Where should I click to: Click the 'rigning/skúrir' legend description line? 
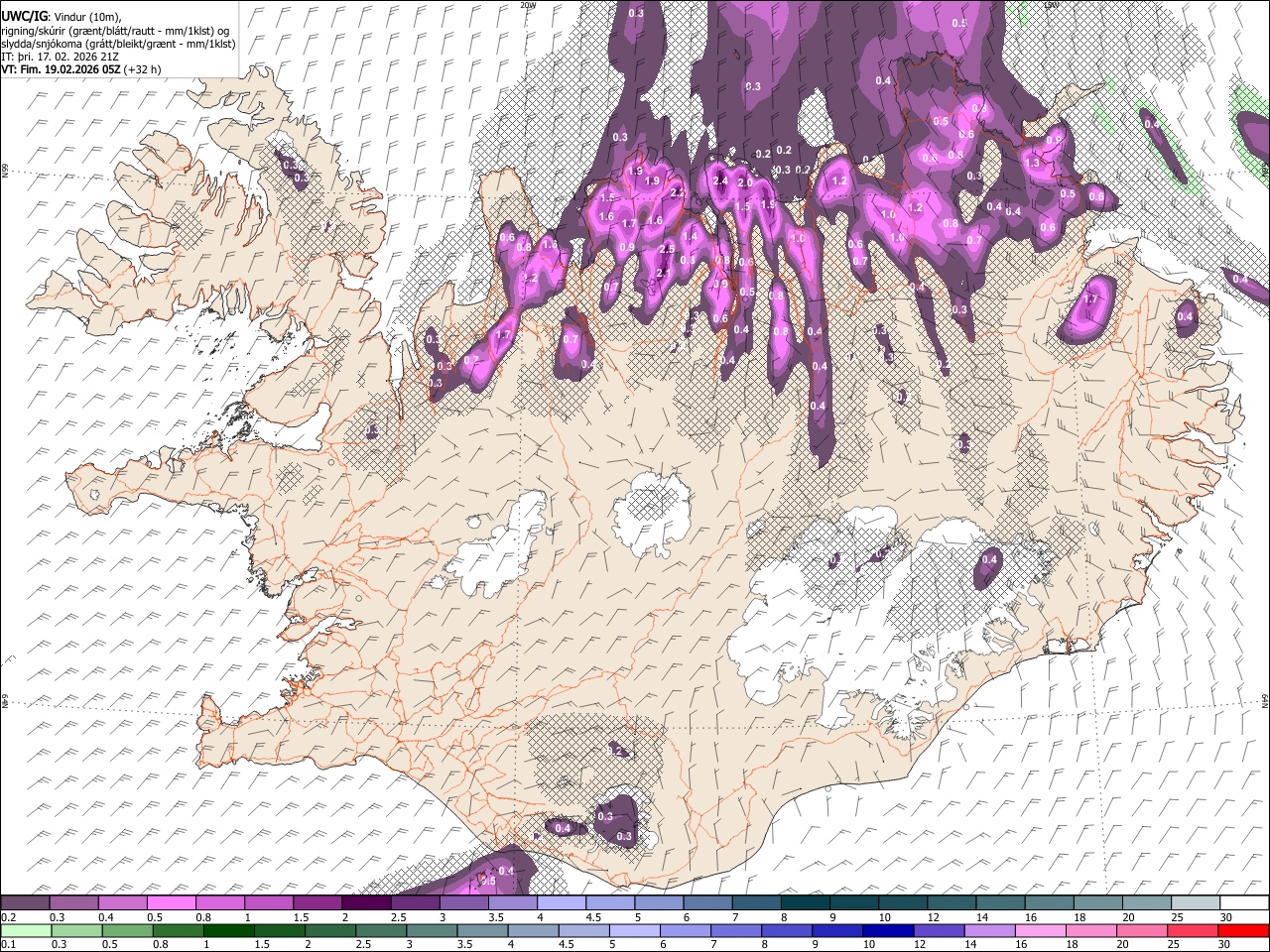(115, 31)
